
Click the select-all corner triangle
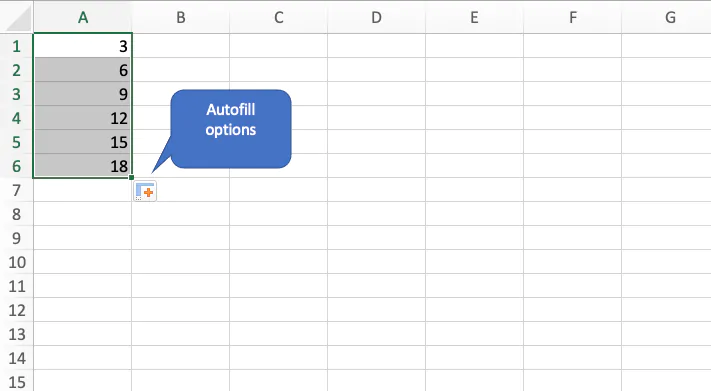[x=17, y=18]
